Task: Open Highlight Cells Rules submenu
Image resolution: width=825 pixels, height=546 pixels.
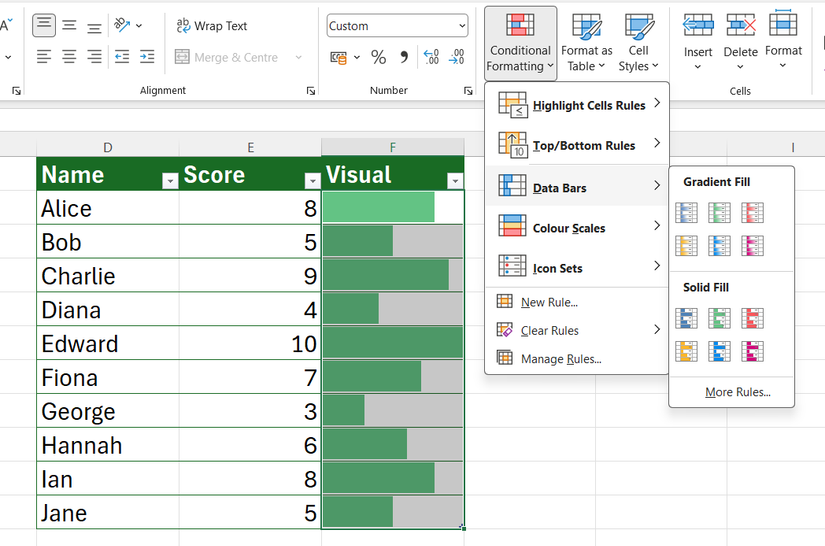Action: tap(577, 105)
